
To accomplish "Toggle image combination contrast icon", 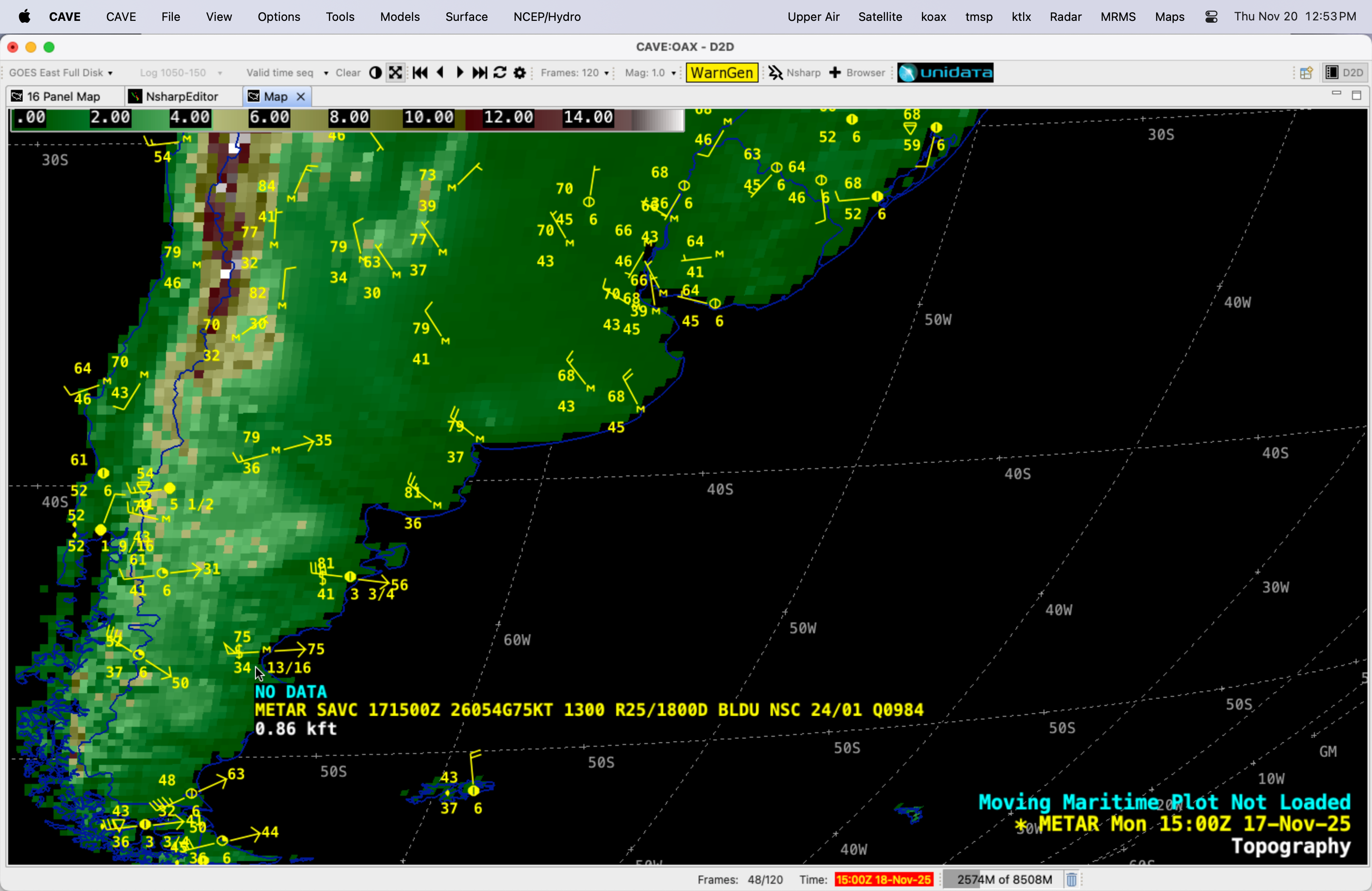I will 375,73.
